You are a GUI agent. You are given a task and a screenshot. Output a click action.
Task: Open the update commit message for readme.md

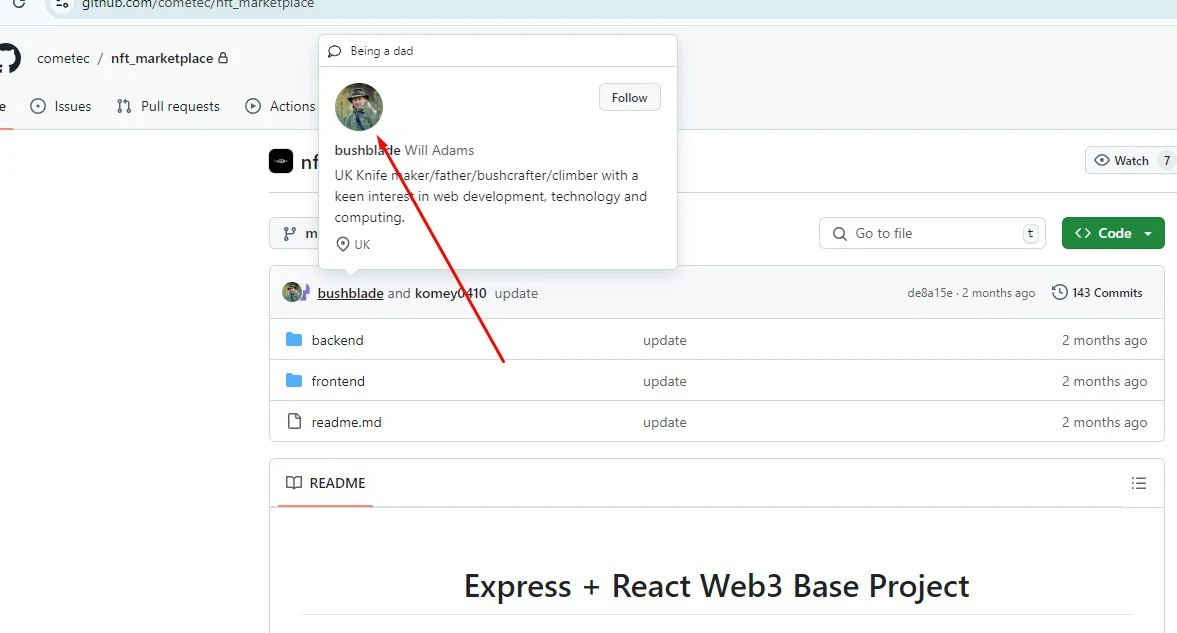point(664,423)
